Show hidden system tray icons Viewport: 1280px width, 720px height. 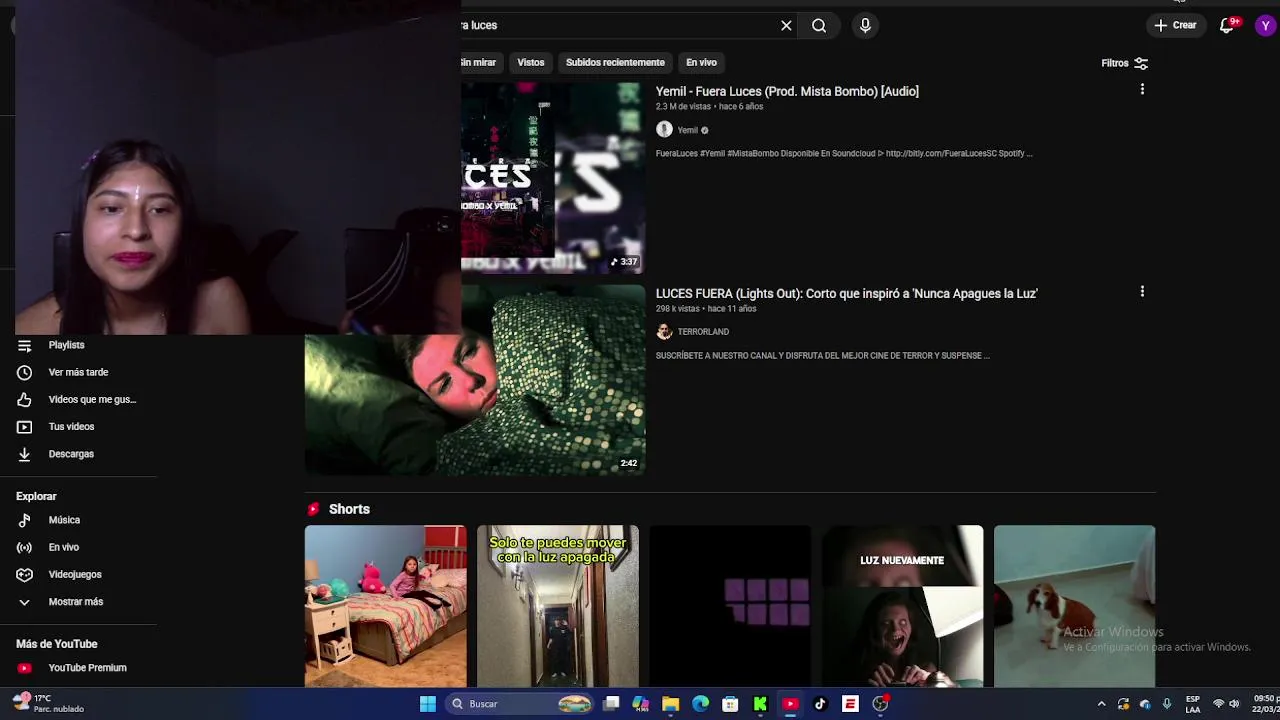(x=1101, y=704)
